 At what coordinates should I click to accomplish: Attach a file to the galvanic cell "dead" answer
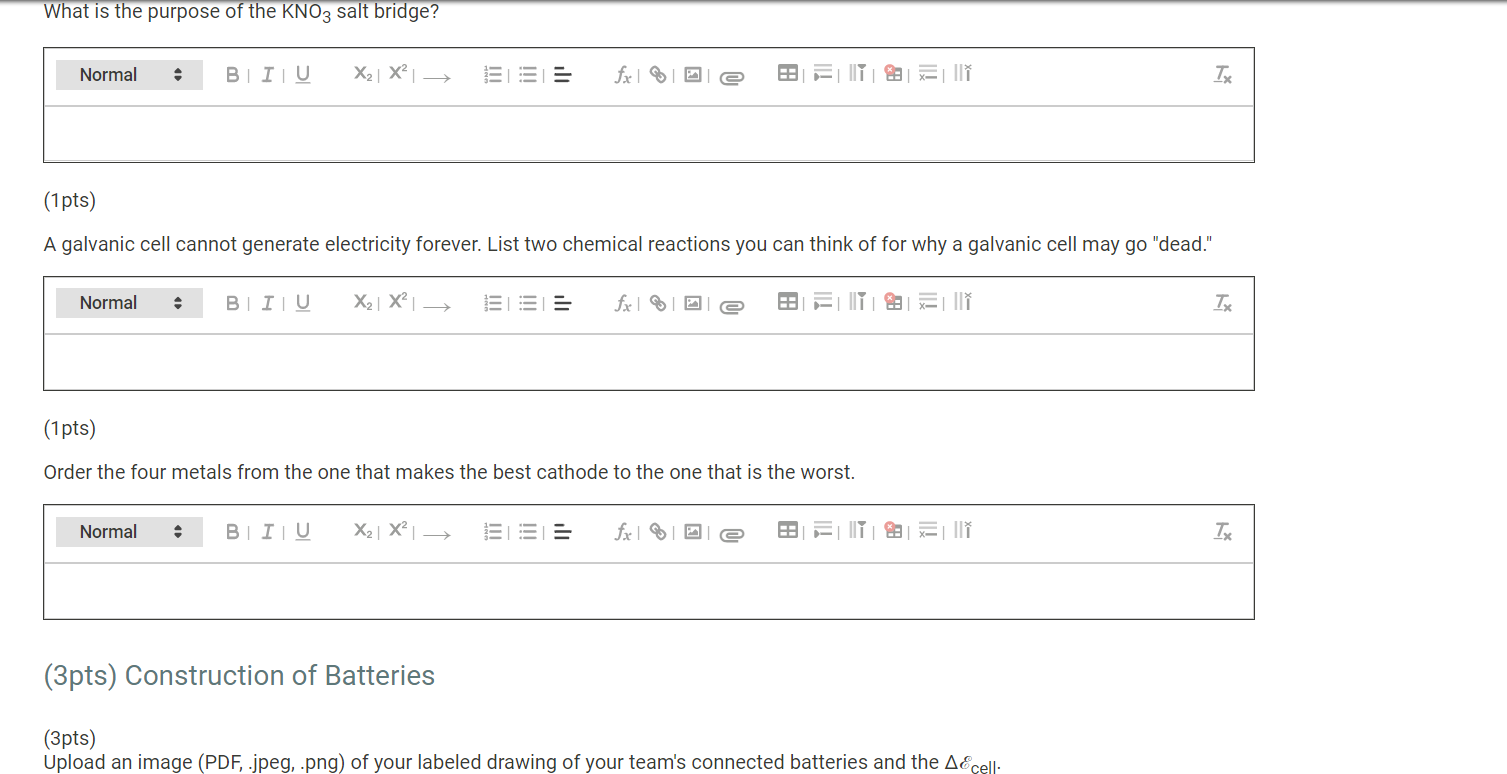coord(732,305)
